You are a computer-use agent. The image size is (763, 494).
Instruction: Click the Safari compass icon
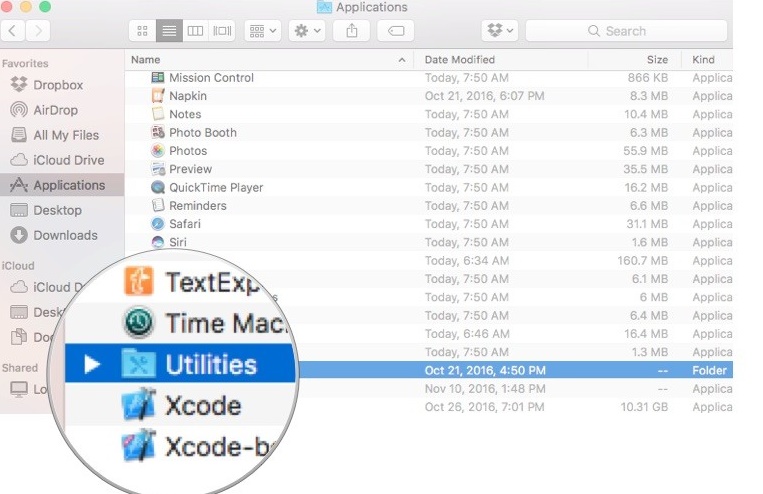158,224
